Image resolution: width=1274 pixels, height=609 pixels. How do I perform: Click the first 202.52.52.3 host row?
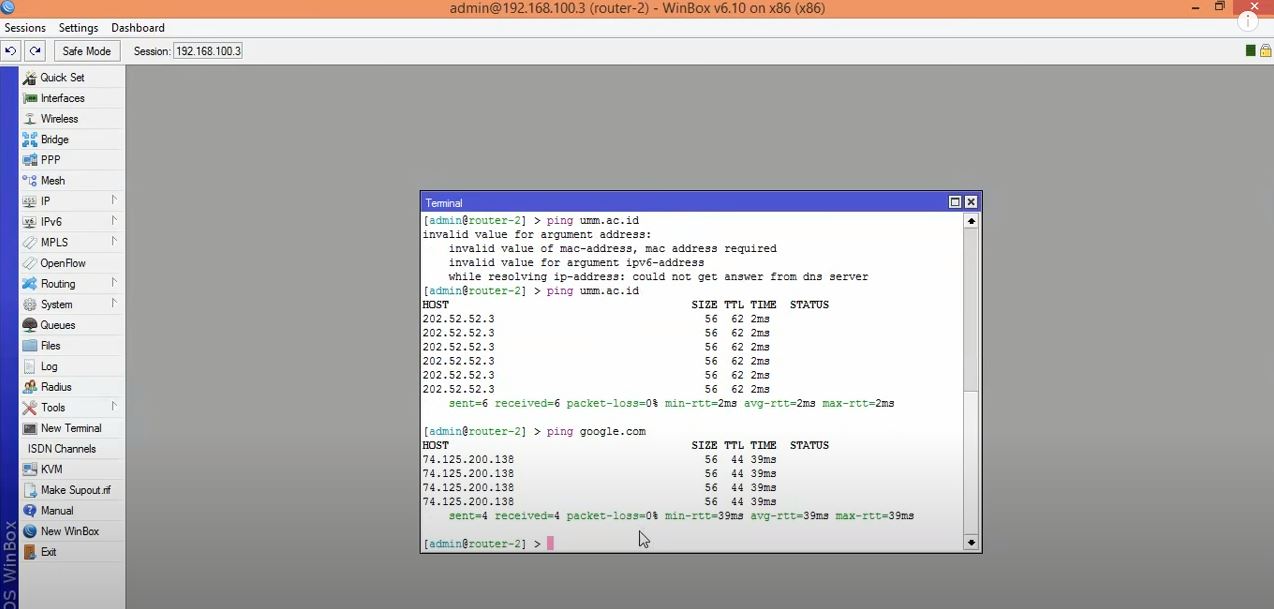[596, 319]
